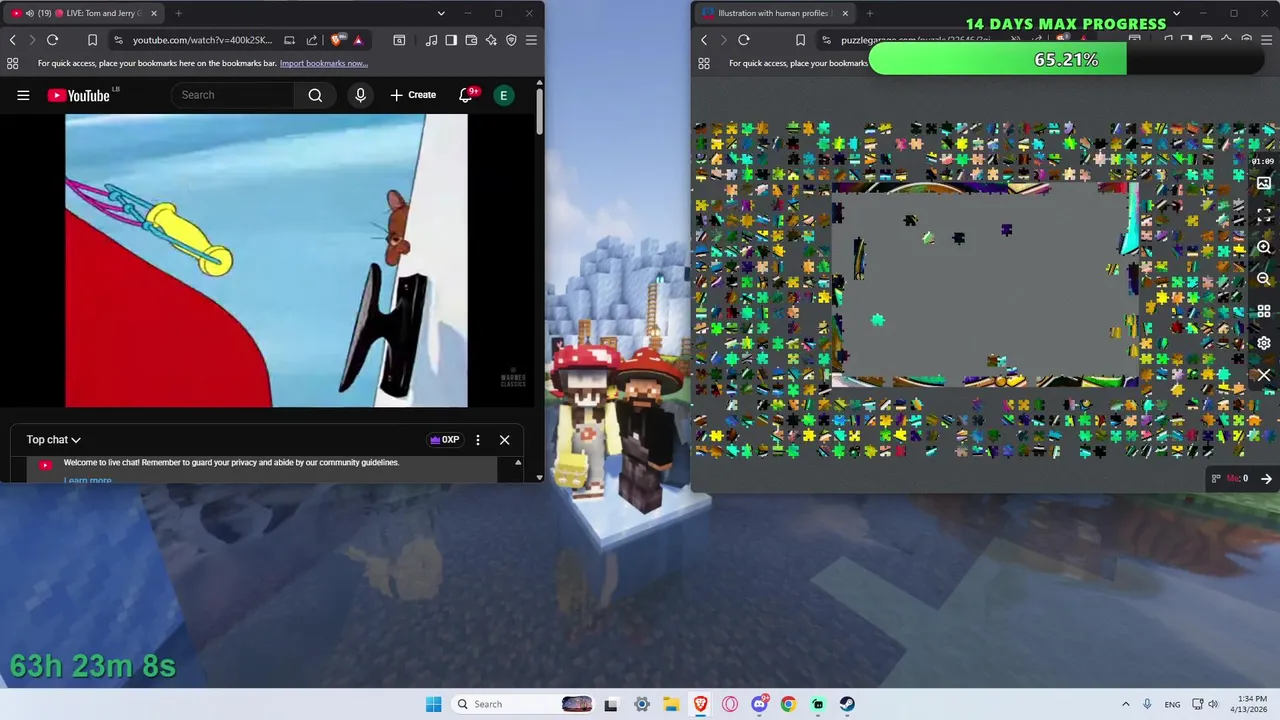Viewport: 1280px width, 720px height.
Task: Open the Windows Start menu
Action: [x=433, y=704]
